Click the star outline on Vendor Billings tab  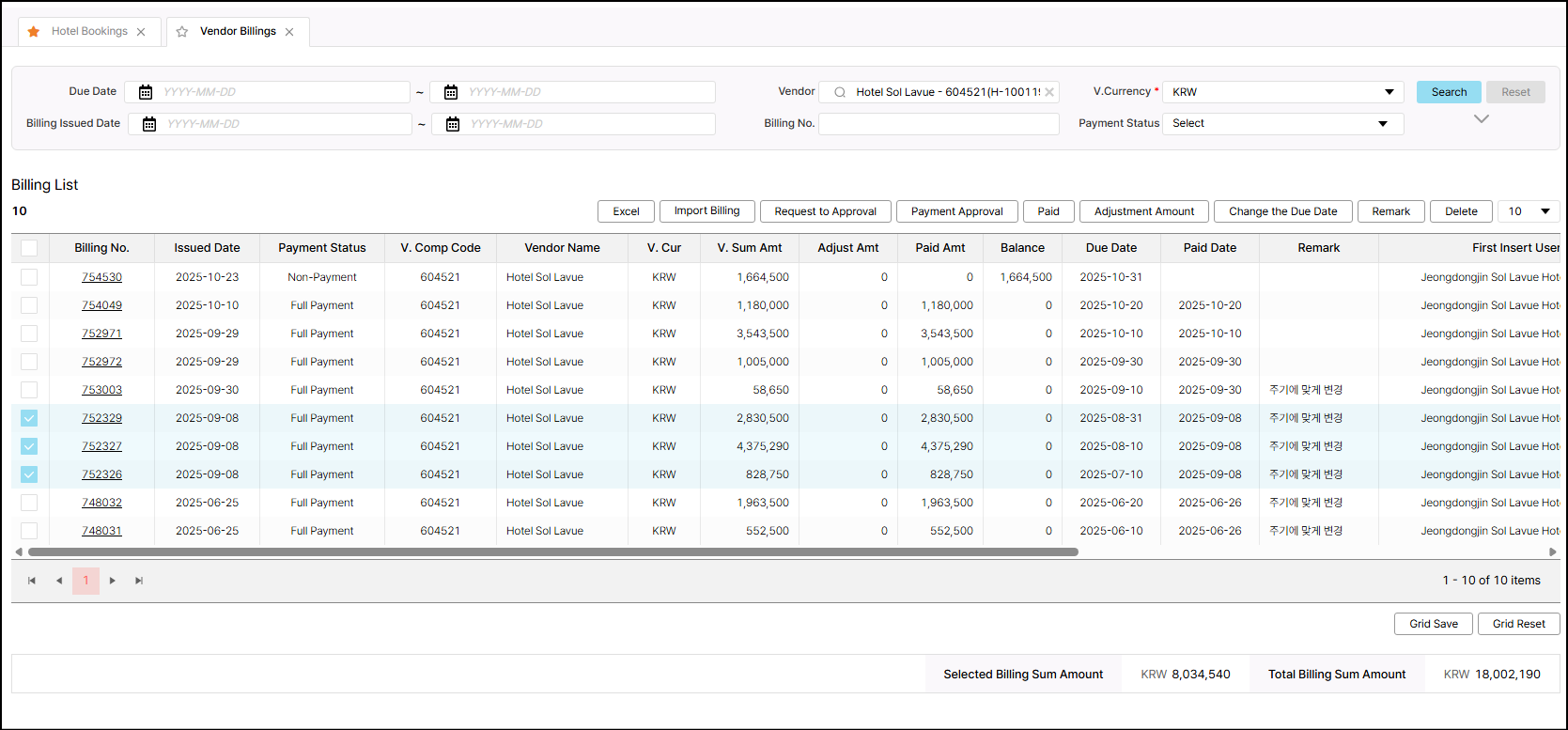(182, 32)
